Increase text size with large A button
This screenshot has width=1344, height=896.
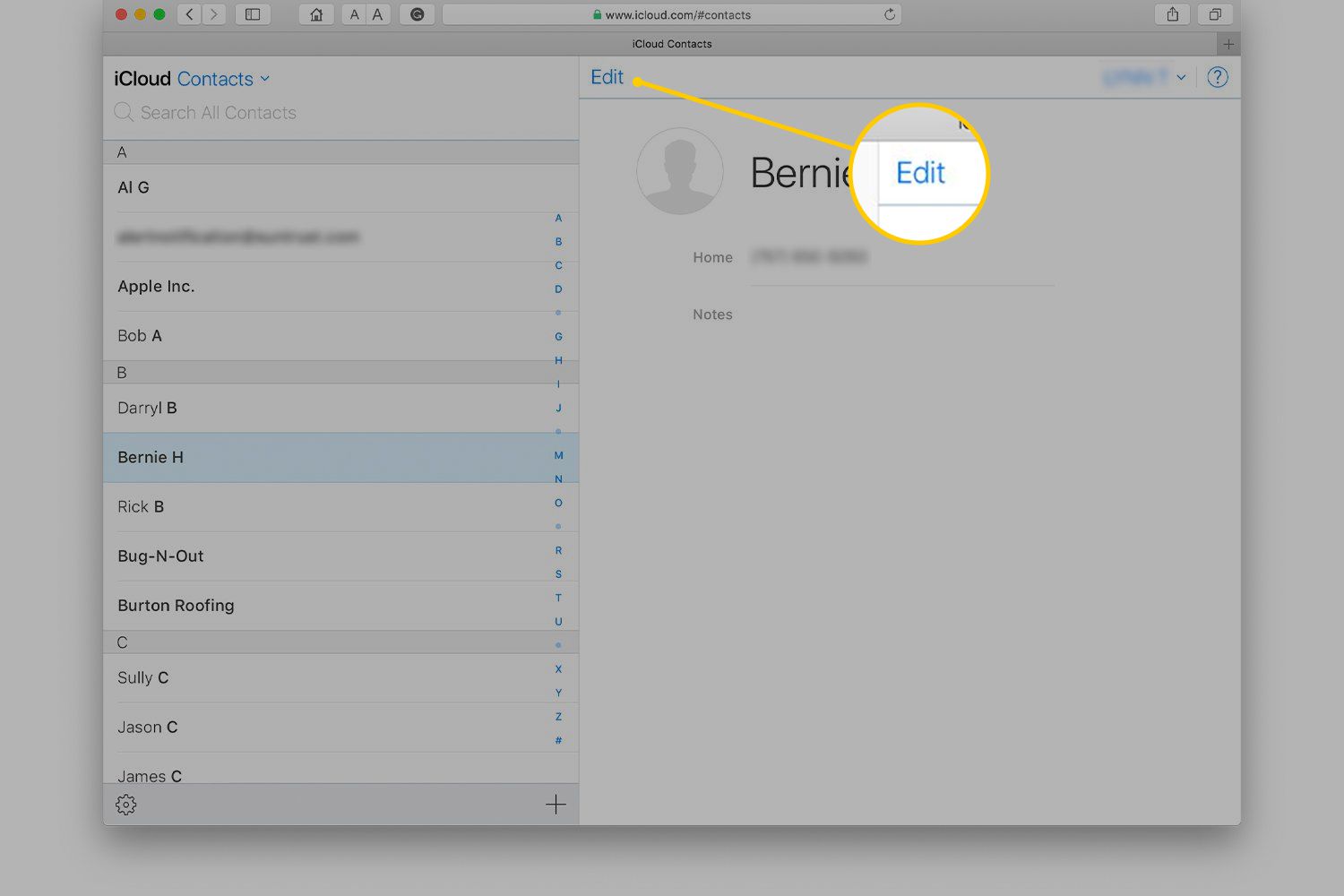coord(378,14)
